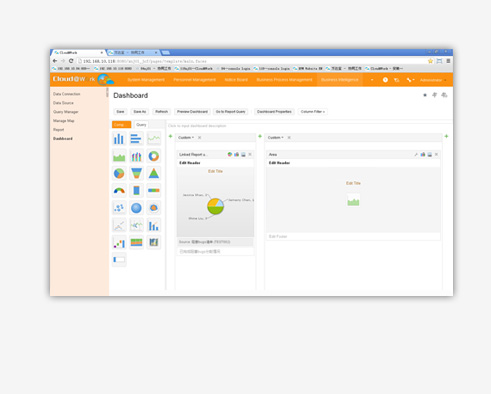Close the Linked Report widget
Viewport: 491px width, 394px height.
[x=250, y=154]
